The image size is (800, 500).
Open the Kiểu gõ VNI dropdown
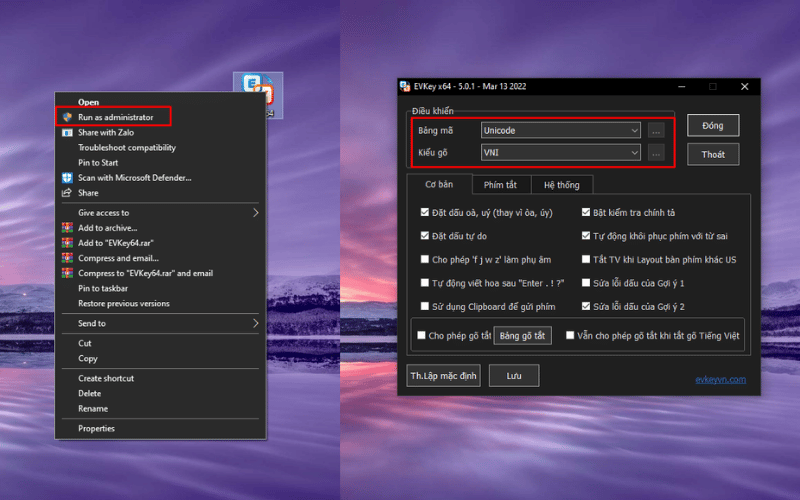(x=561, y=153)
